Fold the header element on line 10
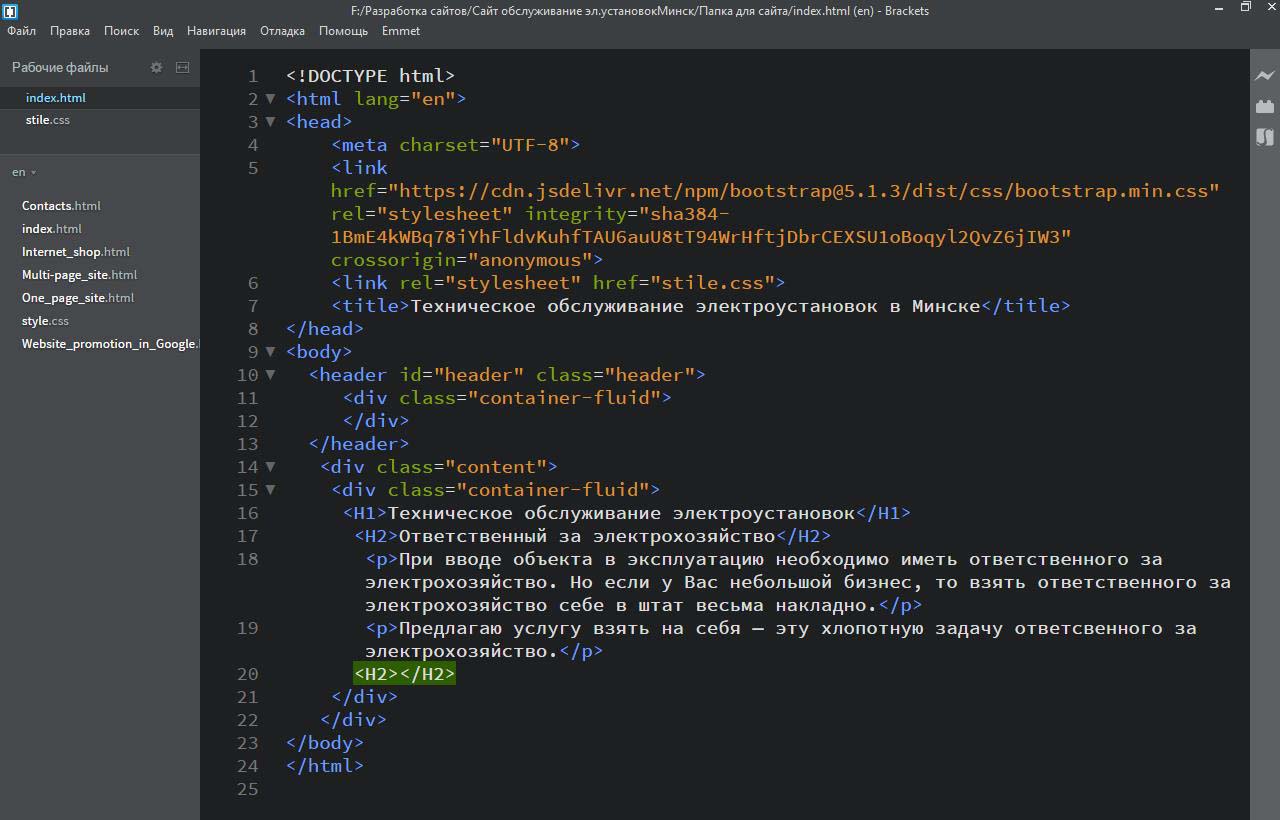The width and height of the screenshot is (1280, 820). point(270,375)
